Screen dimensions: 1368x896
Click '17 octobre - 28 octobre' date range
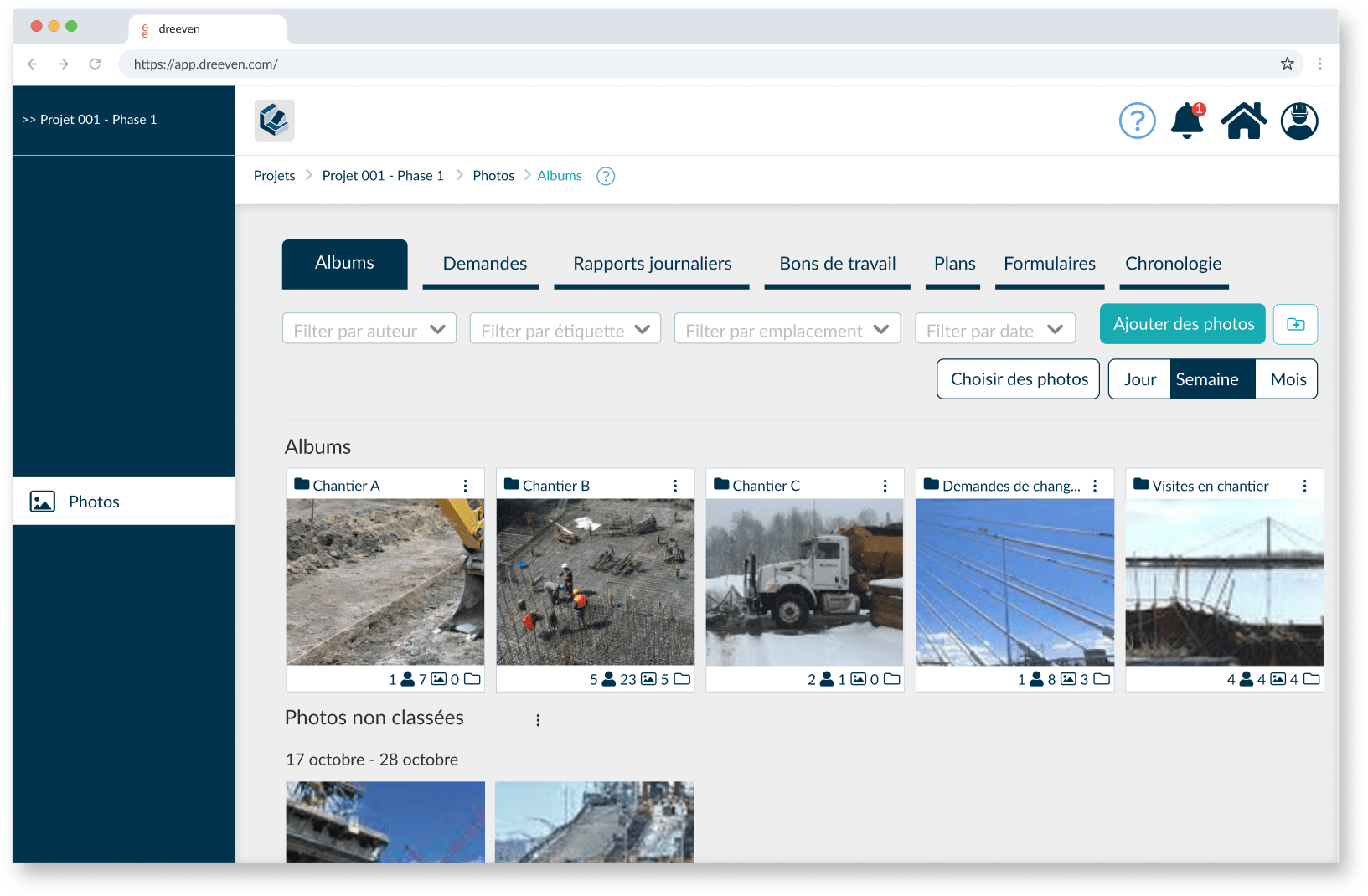point(372,760)
